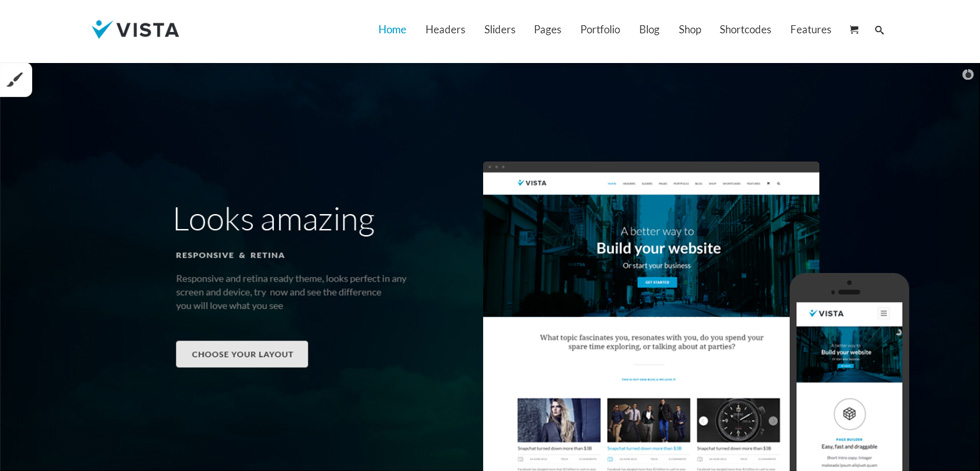Click the Vista logo in the header
This screenshot has width=980, height=471.
point(135,29)
